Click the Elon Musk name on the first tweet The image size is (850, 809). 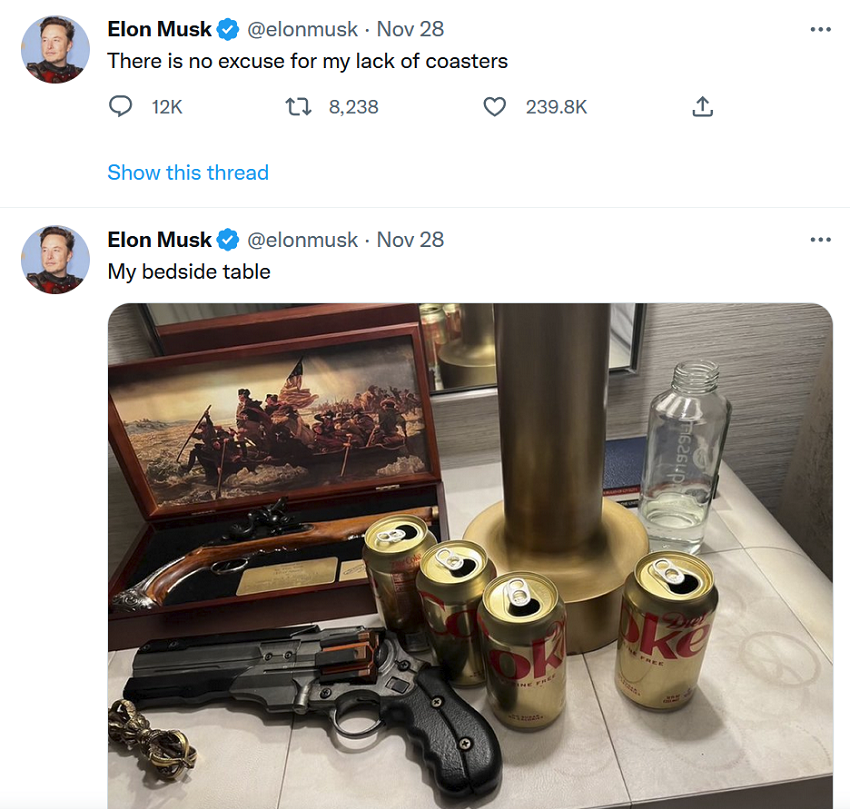coord(159,30)
